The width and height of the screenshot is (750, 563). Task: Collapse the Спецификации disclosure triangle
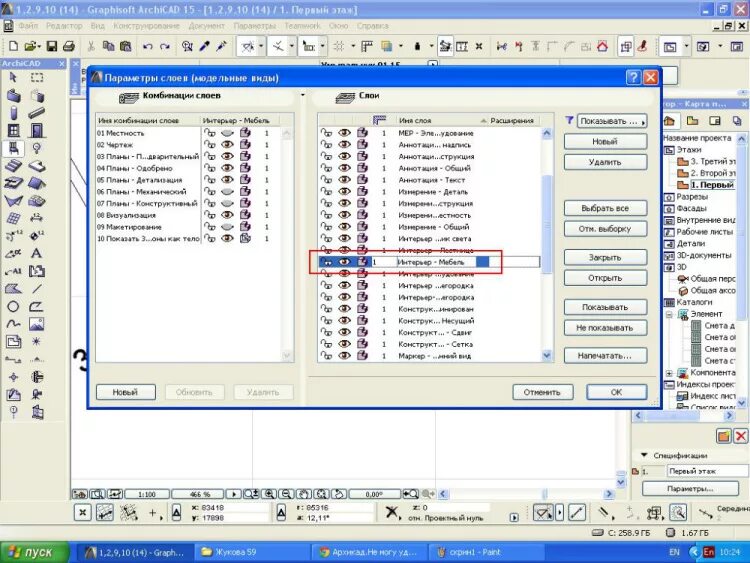(x=644, y=455)
